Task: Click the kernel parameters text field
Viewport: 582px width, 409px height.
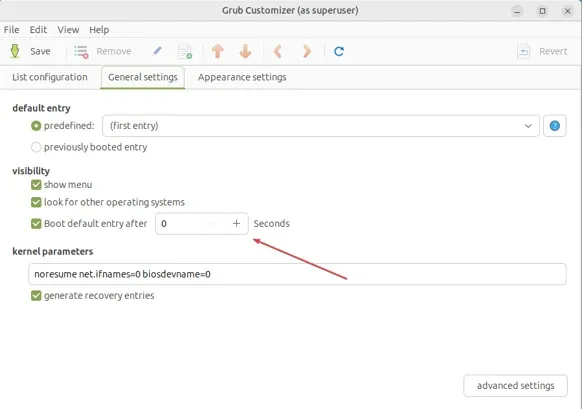Action: click(x=297, y=274)
